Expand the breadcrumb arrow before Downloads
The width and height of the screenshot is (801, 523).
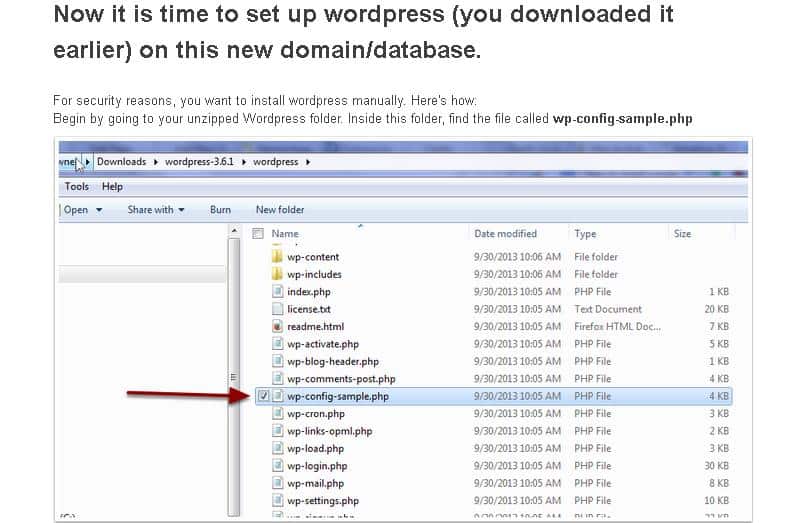[88, 162]
